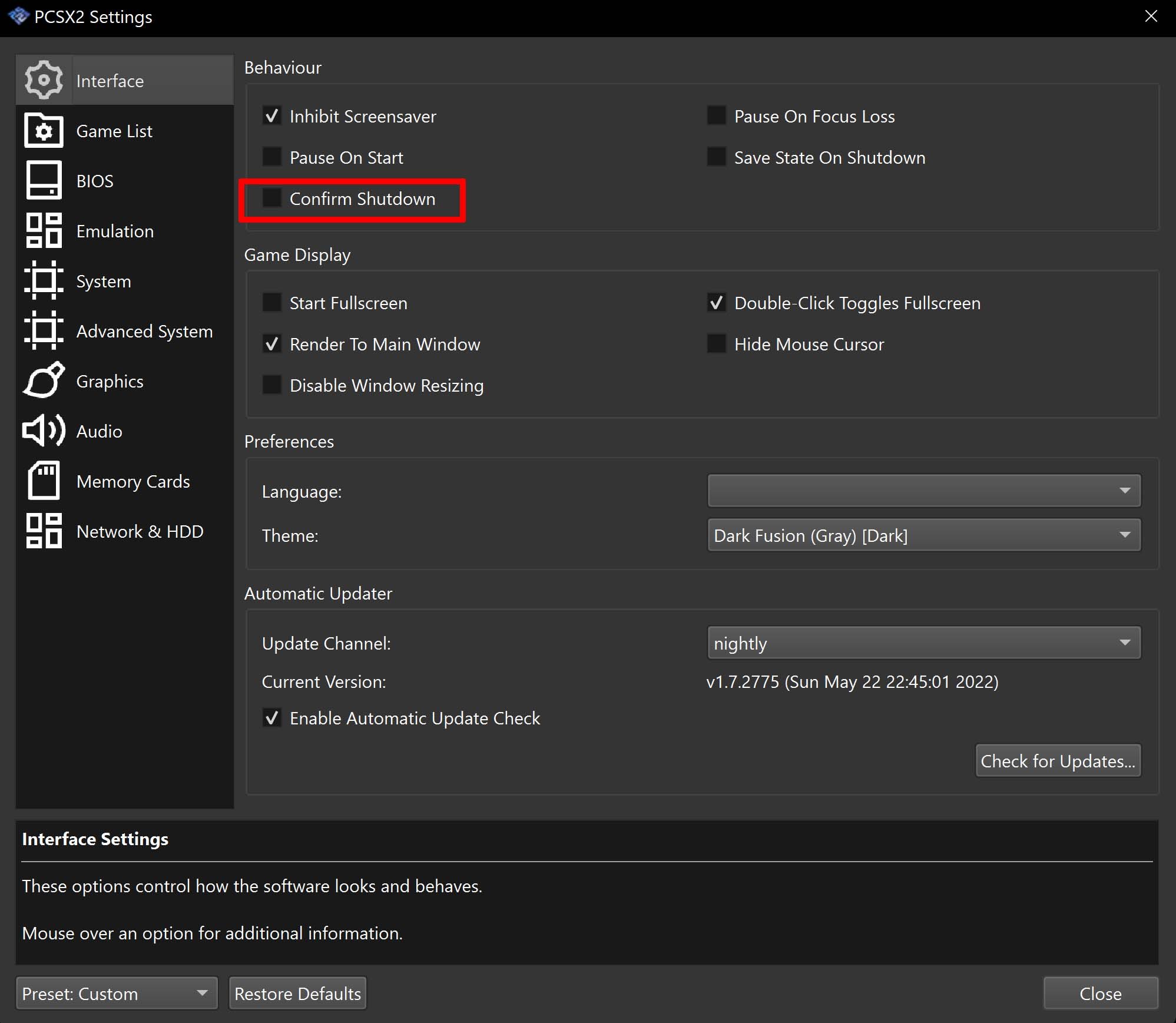Screen dimensions: 1176x1023
Task: Tick the Confirm Shutdown checkbox
Action: pyautogui.click(x=271, y=198)
